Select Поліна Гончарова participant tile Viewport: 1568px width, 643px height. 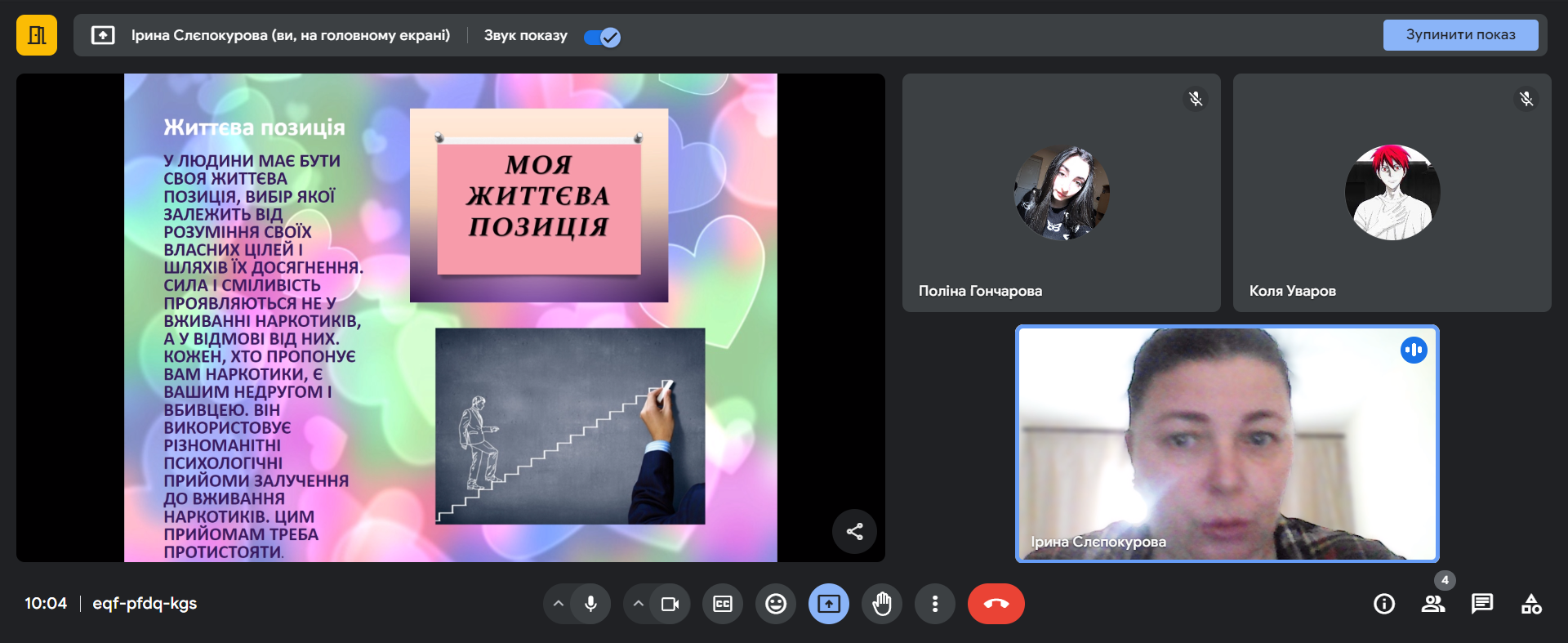pyautogui.click(x=1061, y=193)
